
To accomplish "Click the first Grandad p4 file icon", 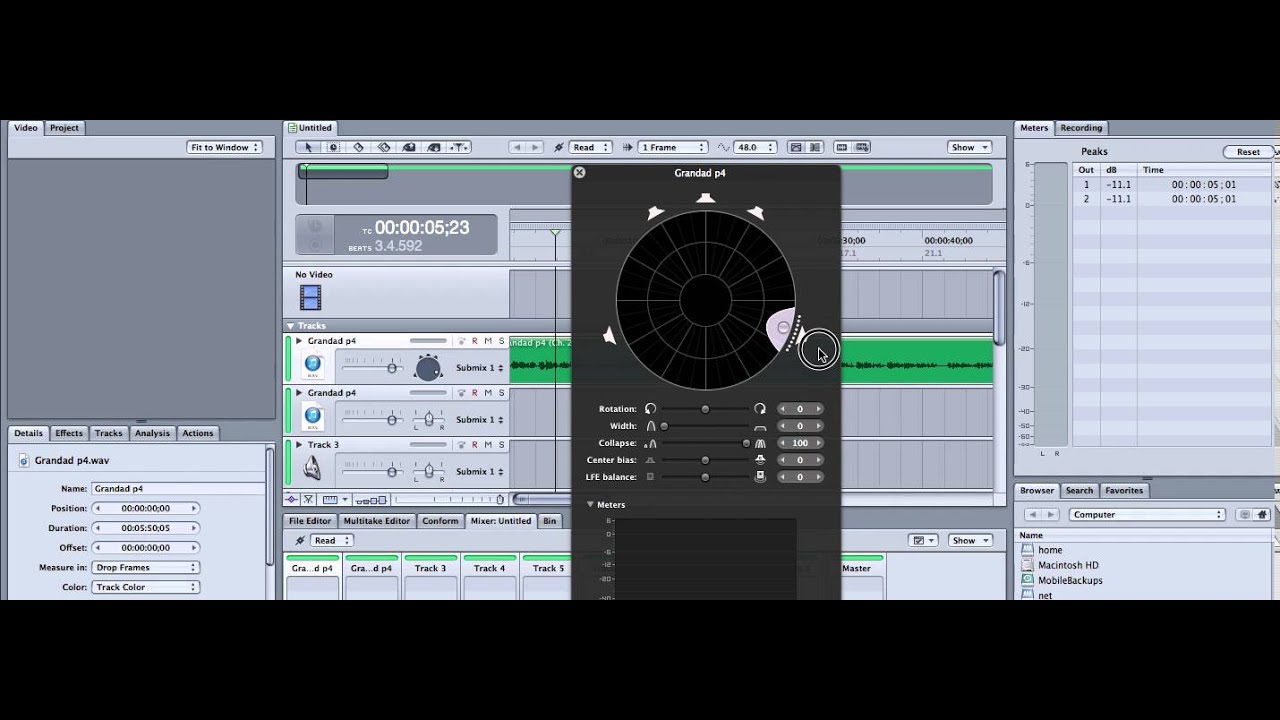I will [x=313, y=365].
